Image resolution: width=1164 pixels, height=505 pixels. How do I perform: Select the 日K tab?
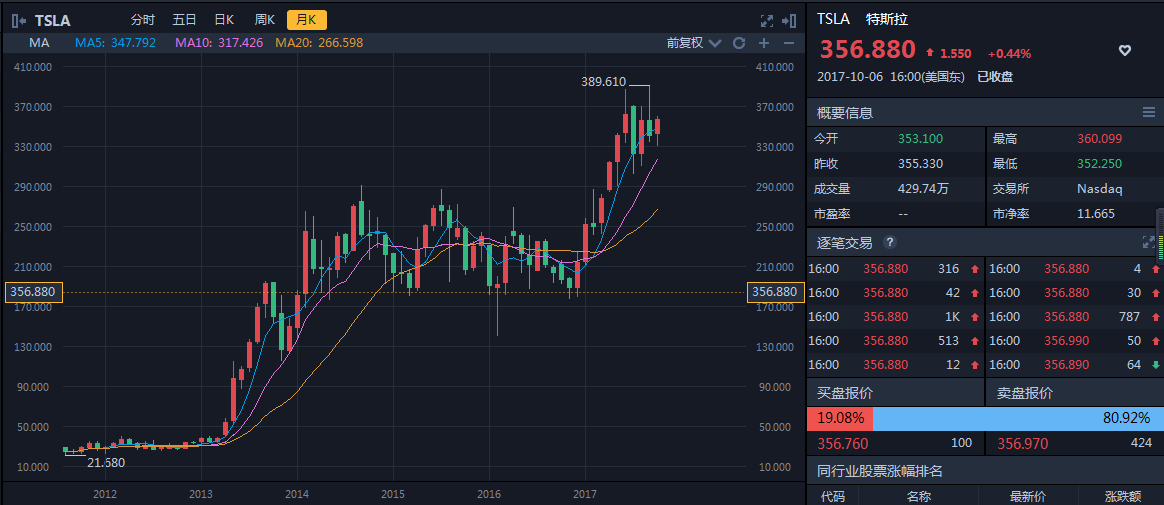[x=224, y=20]
